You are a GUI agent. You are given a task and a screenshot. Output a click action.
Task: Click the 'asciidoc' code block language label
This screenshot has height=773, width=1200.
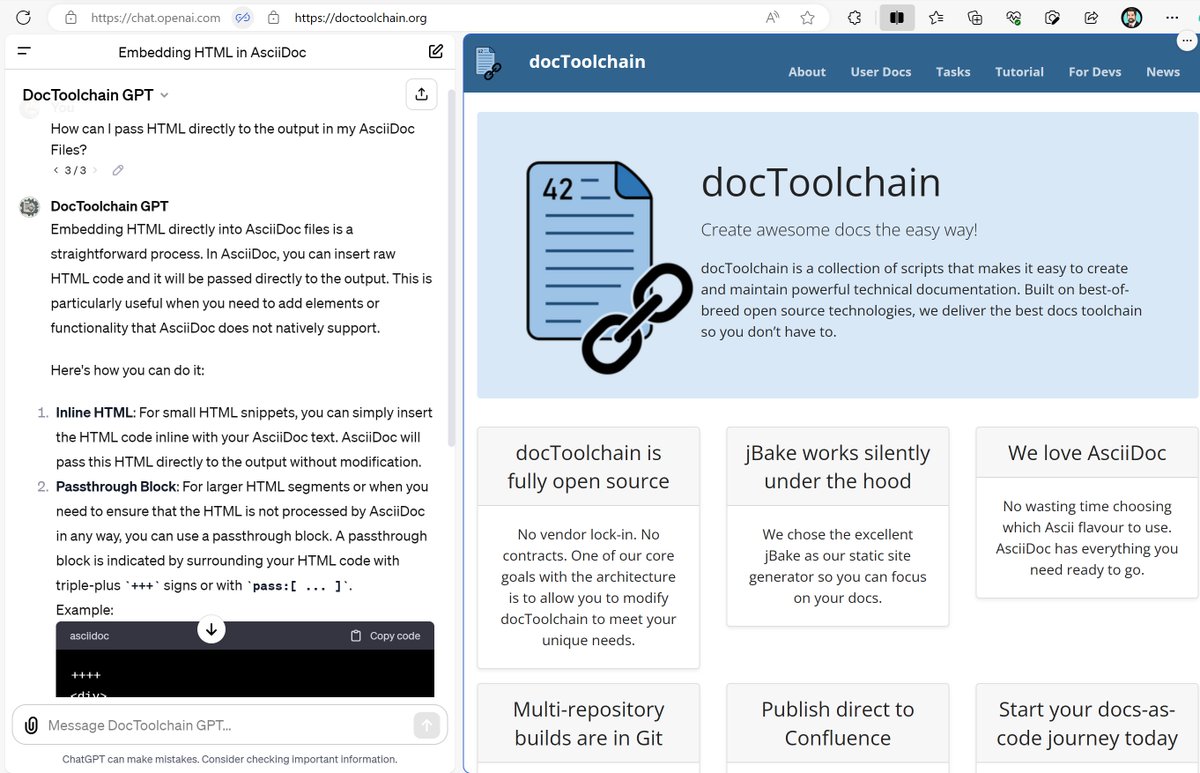click(89, 636)
